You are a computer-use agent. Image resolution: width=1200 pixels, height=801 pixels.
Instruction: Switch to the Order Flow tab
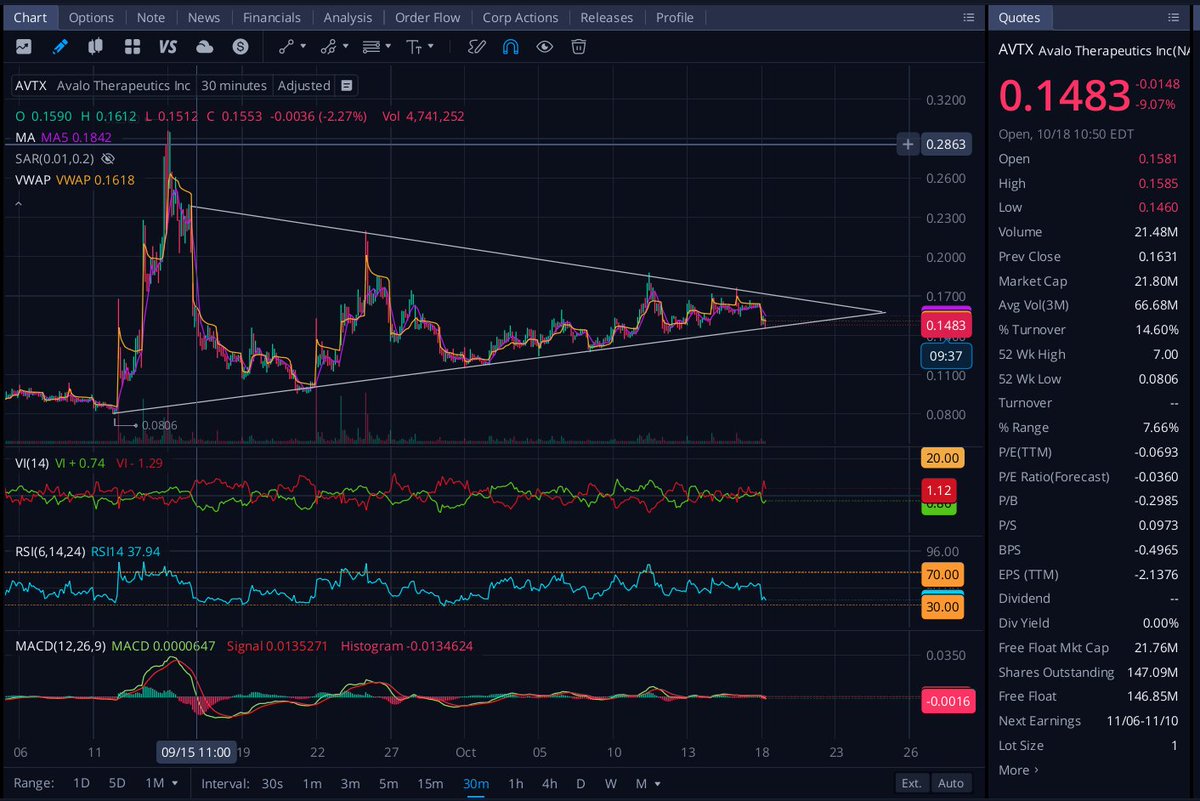tap(428, 17)
